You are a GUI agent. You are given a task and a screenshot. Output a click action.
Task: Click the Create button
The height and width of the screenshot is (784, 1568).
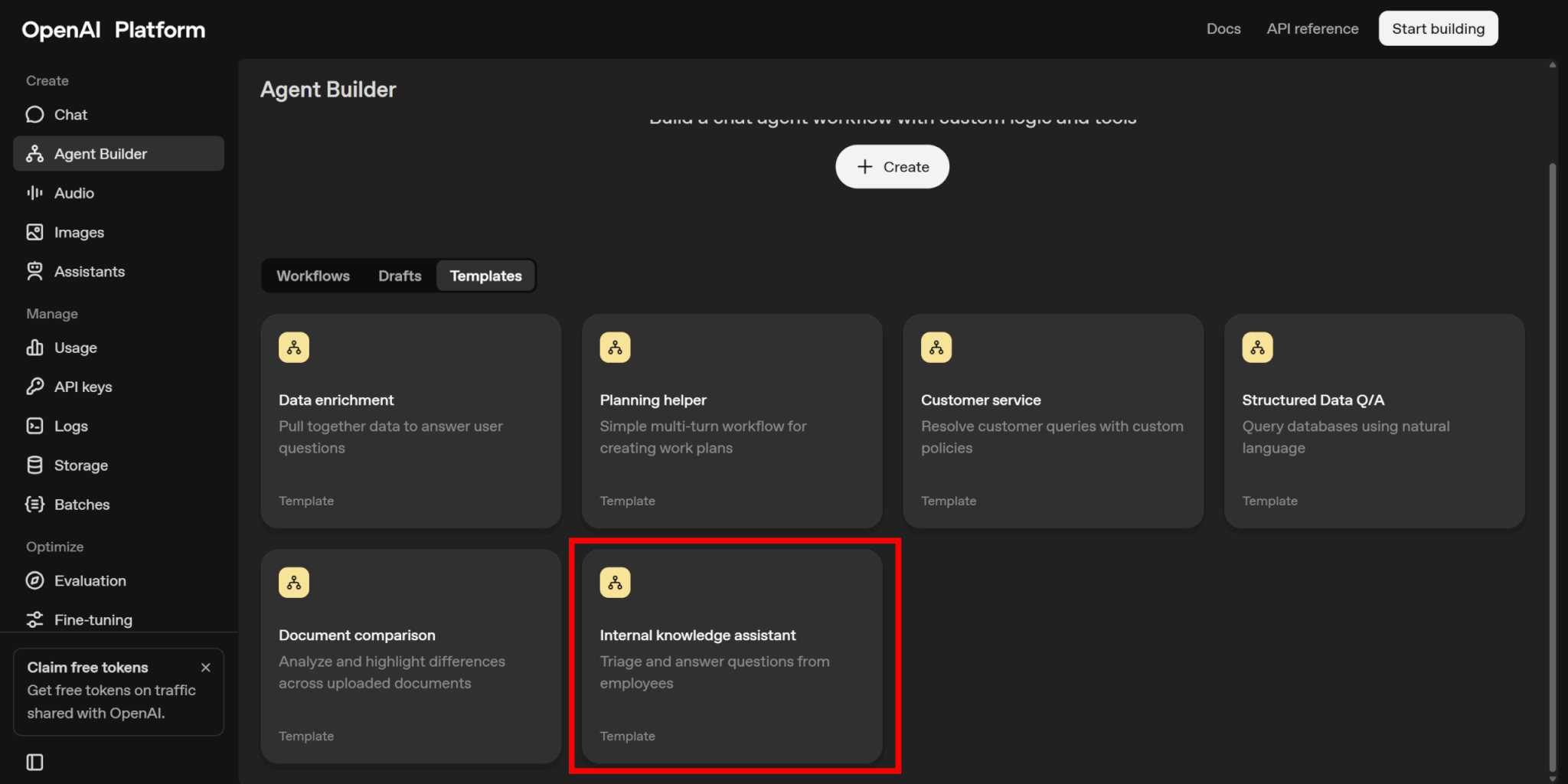(892, 167)
